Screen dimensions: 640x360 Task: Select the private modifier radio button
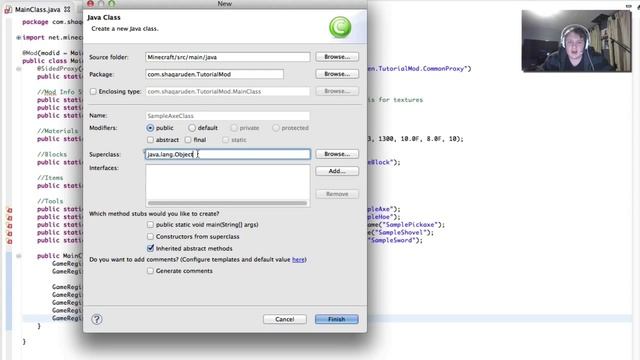coord(234,128)
